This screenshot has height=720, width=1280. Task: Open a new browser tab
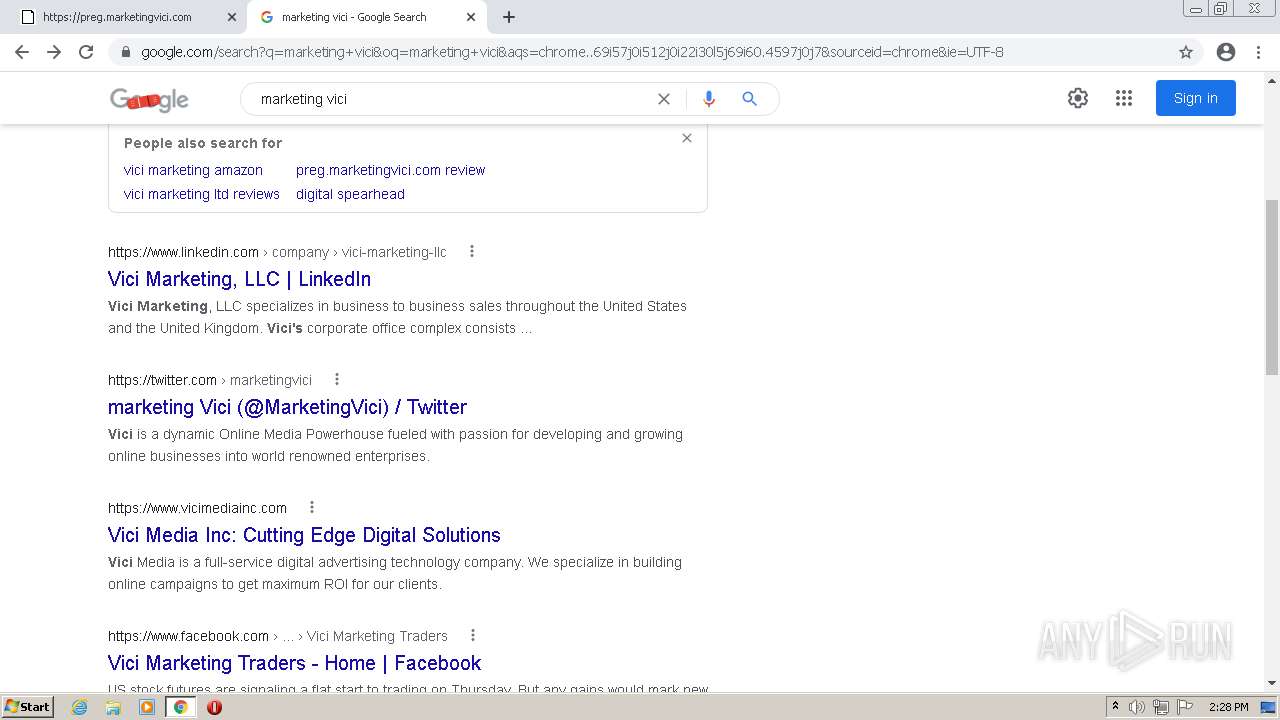(x=509, y=17)
